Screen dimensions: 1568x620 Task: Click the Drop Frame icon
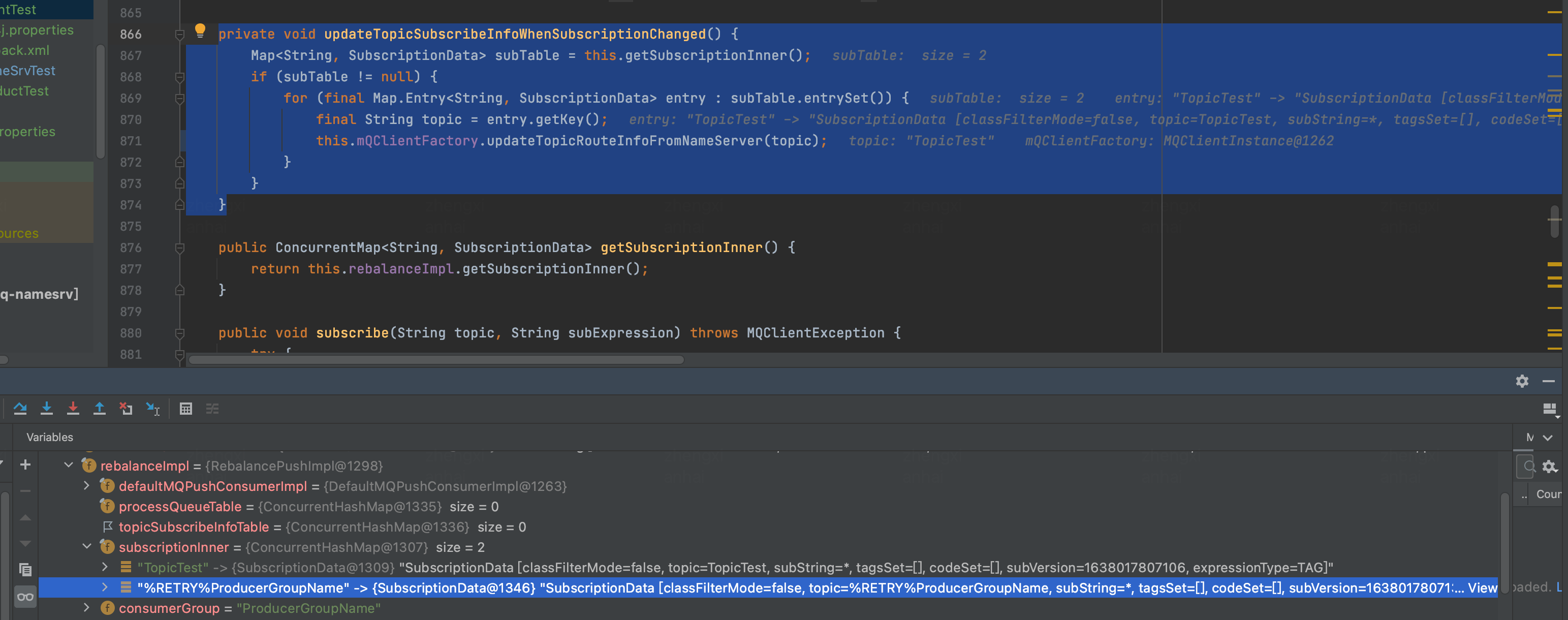(126, 408)
